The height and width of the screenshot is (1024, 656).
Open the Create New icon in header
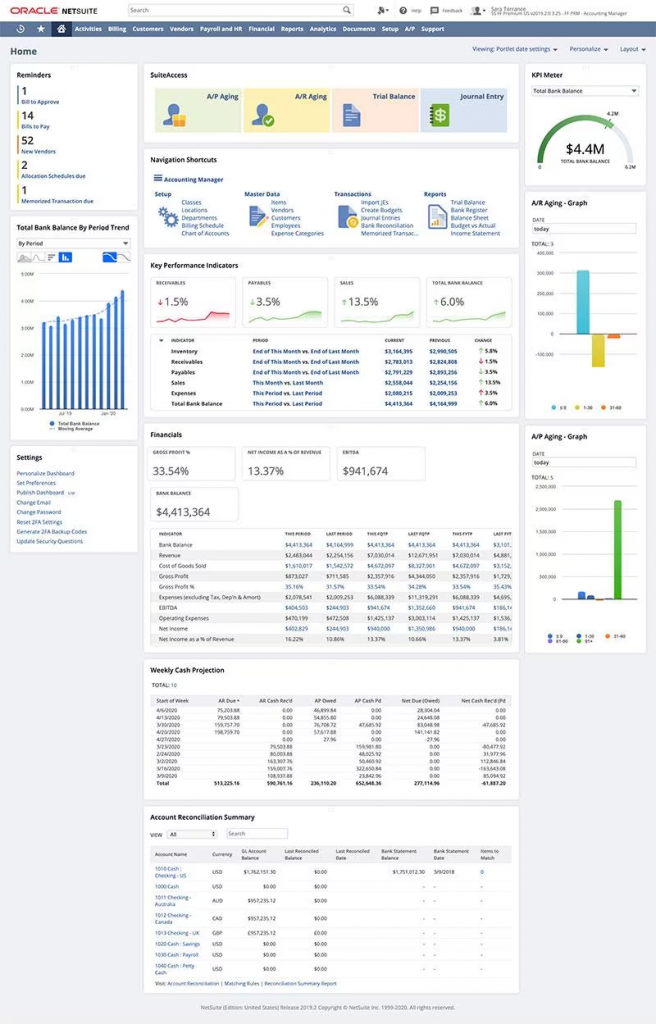[382, 10]
